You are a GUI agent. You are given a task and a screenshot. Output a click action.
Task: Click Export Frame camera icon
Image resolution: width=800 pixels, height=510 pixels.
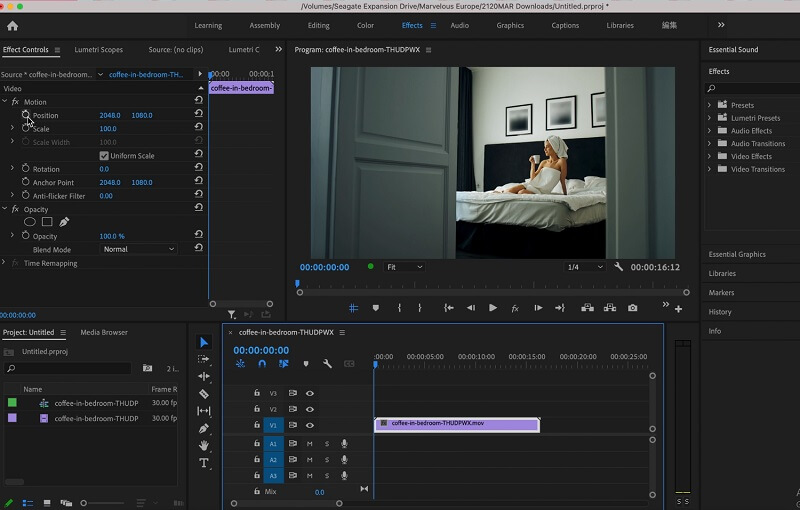click(633, 308)
